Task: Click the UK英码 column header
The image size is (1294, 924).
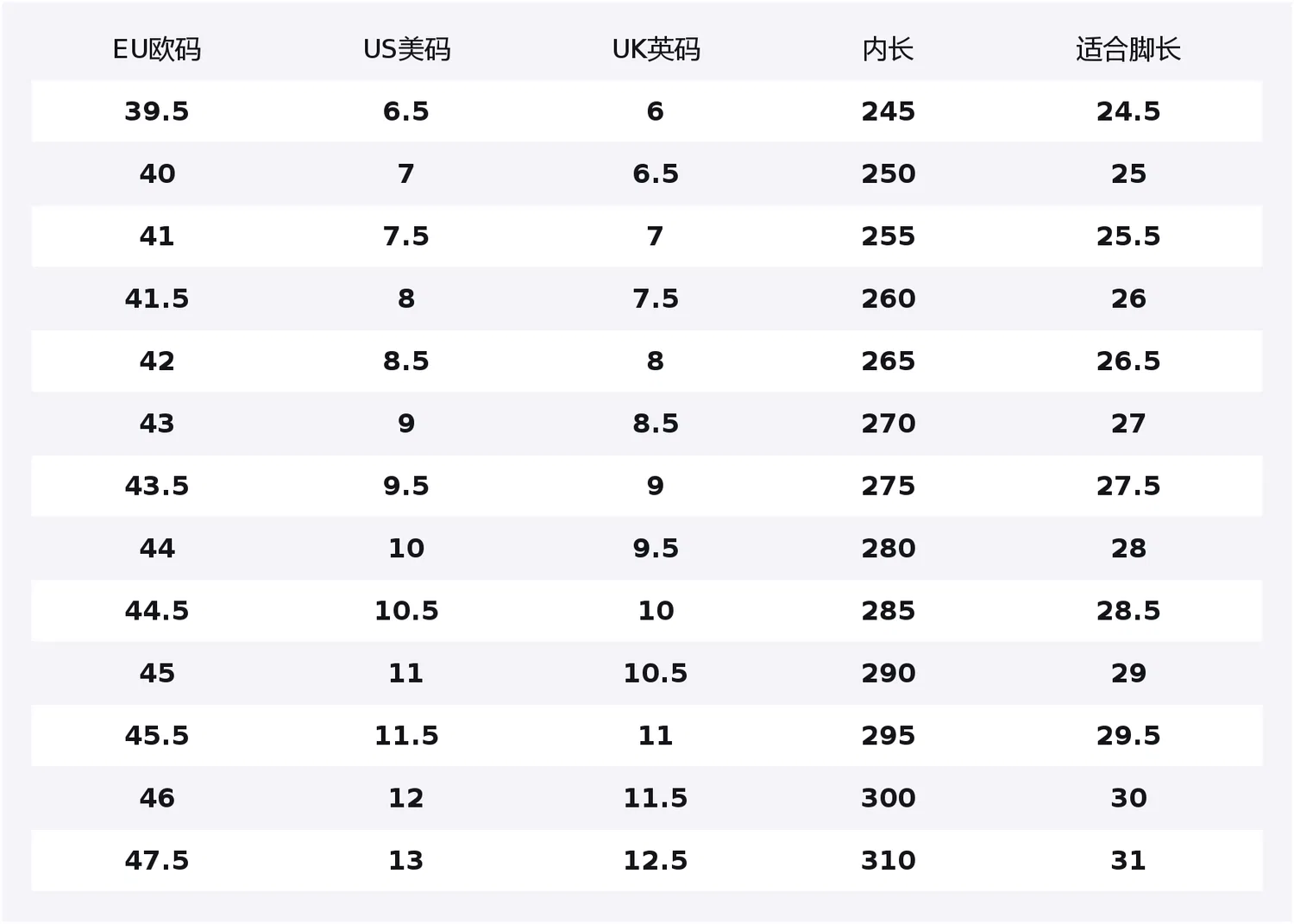Action: (656, 49)
